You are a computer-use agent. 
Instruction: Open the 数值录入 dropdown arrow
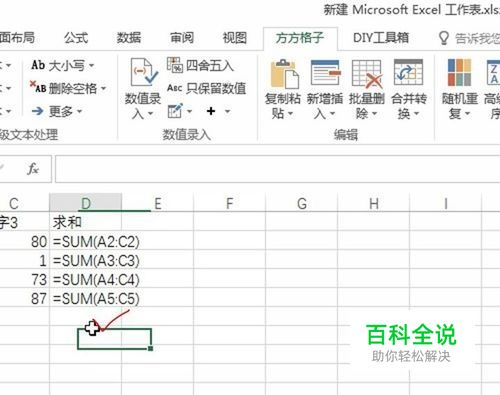pyautogui.click(x=150, y=114)
